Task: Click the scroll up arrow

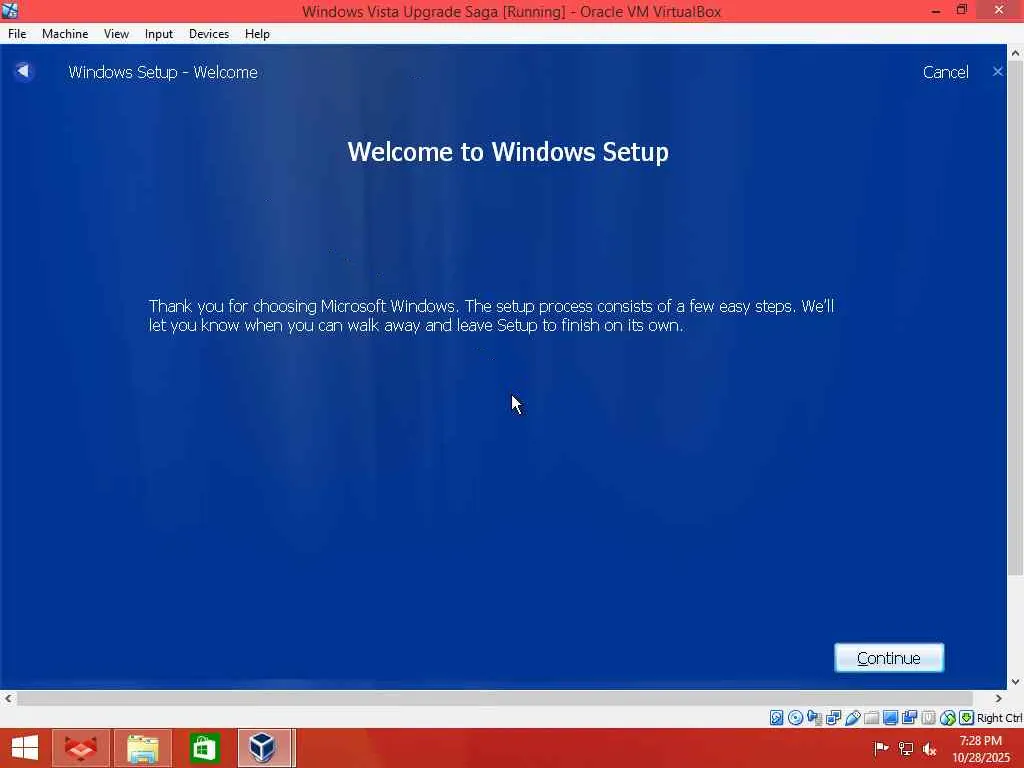Action: tap(1015, 54)
